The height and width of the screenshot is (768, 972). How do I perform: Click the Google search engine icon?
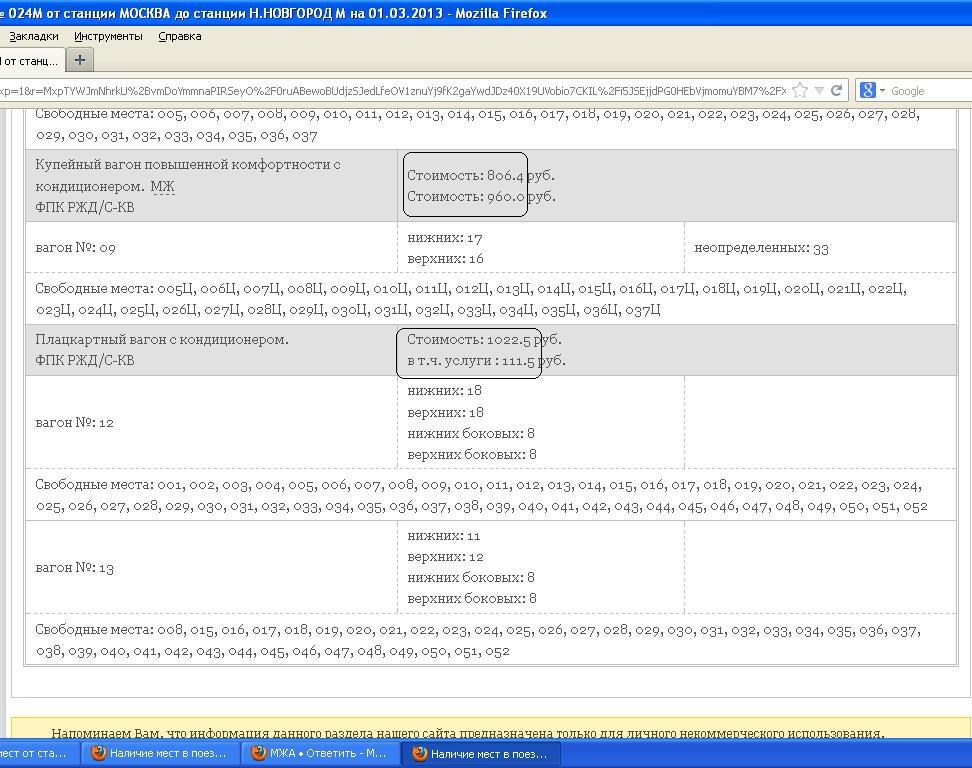point(867,90)
